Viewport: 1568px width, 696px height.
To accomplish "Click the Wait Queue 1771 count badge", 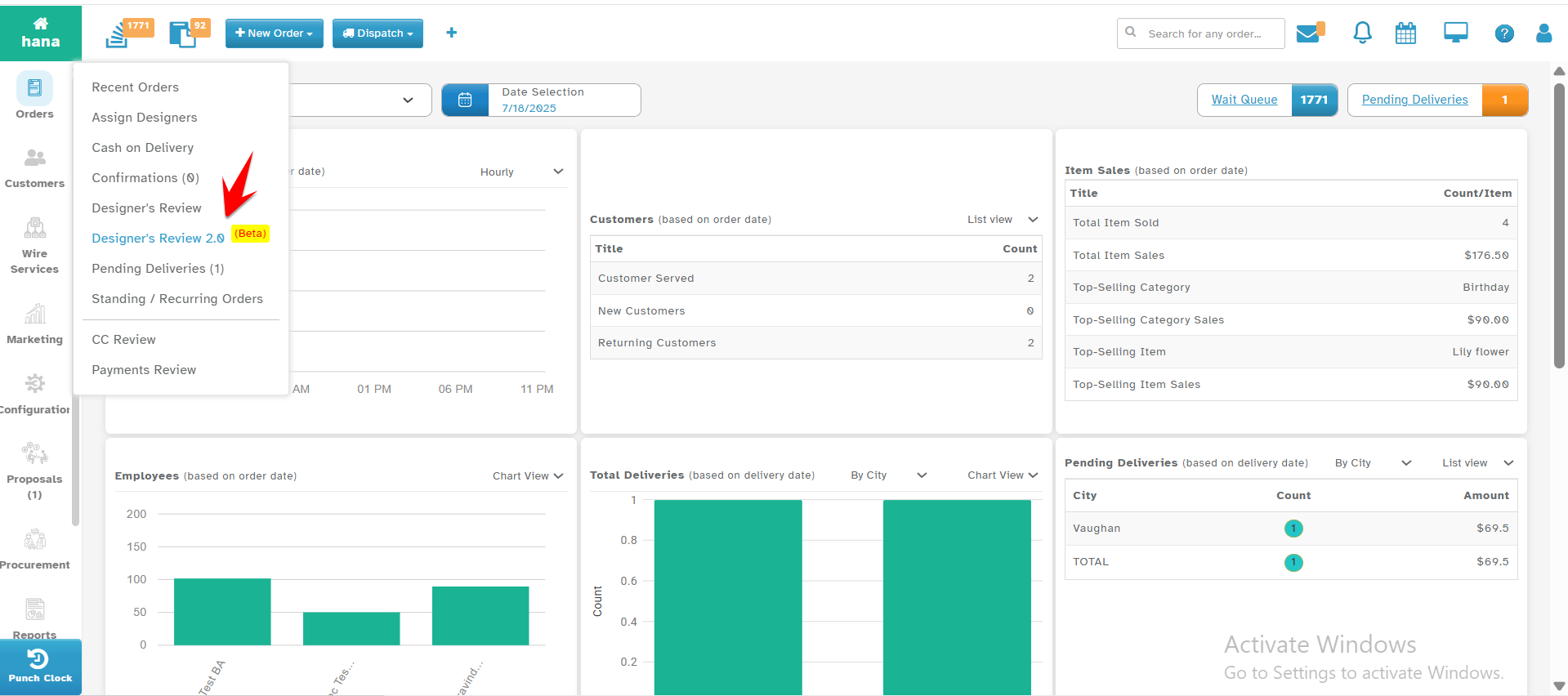I will click(x=1314, y=100).
